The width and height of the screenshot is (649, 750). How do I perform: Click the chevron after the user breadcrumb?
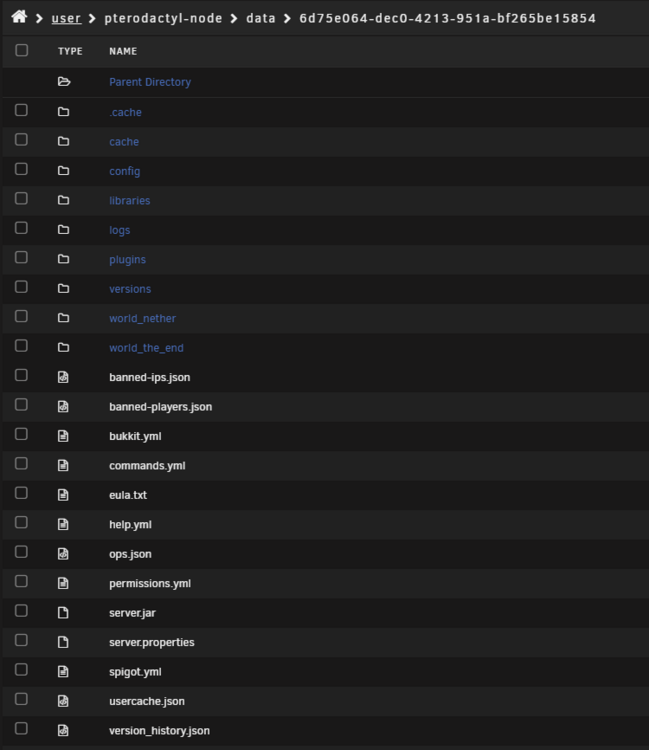[x=92, y=19]
